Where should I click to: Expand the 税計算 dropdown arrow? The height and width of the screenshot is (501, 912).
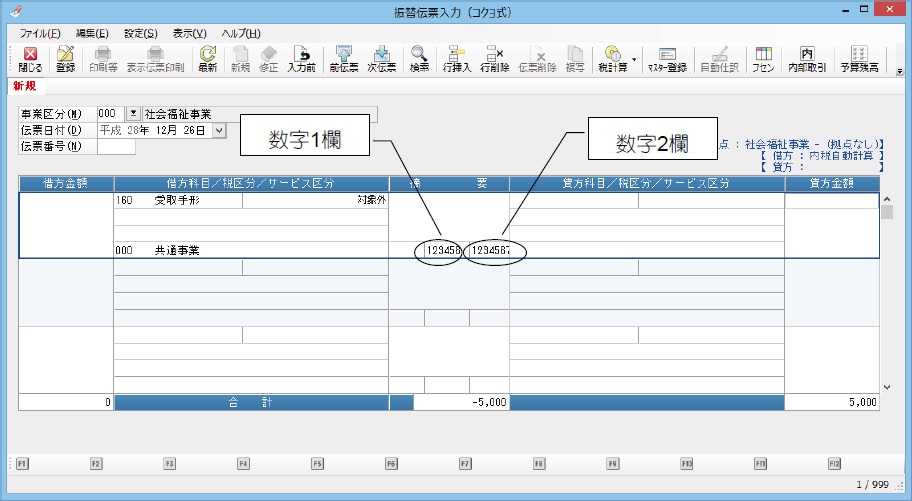click(634, 59)
